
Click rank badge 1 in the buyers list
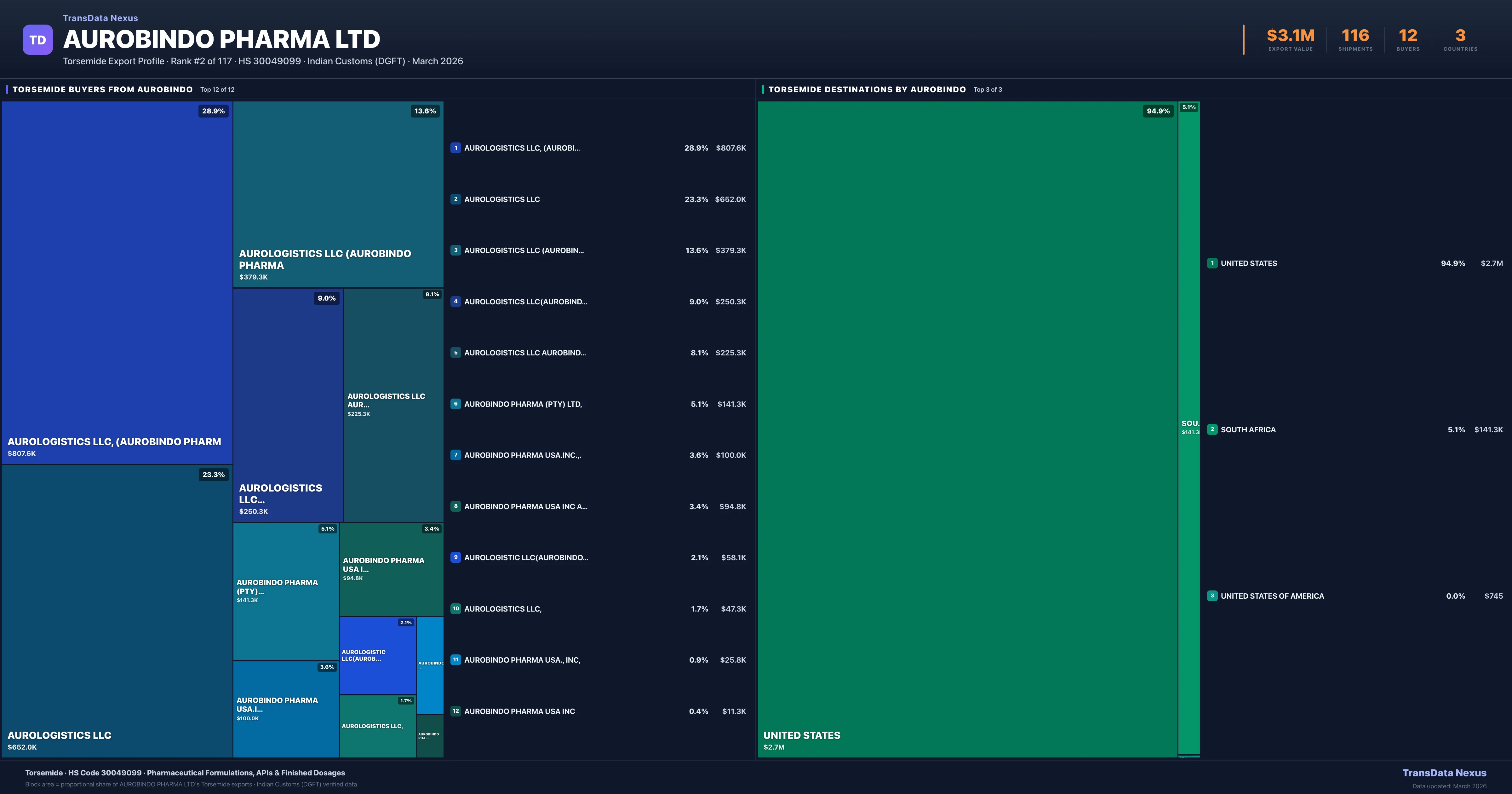(455, 148)
